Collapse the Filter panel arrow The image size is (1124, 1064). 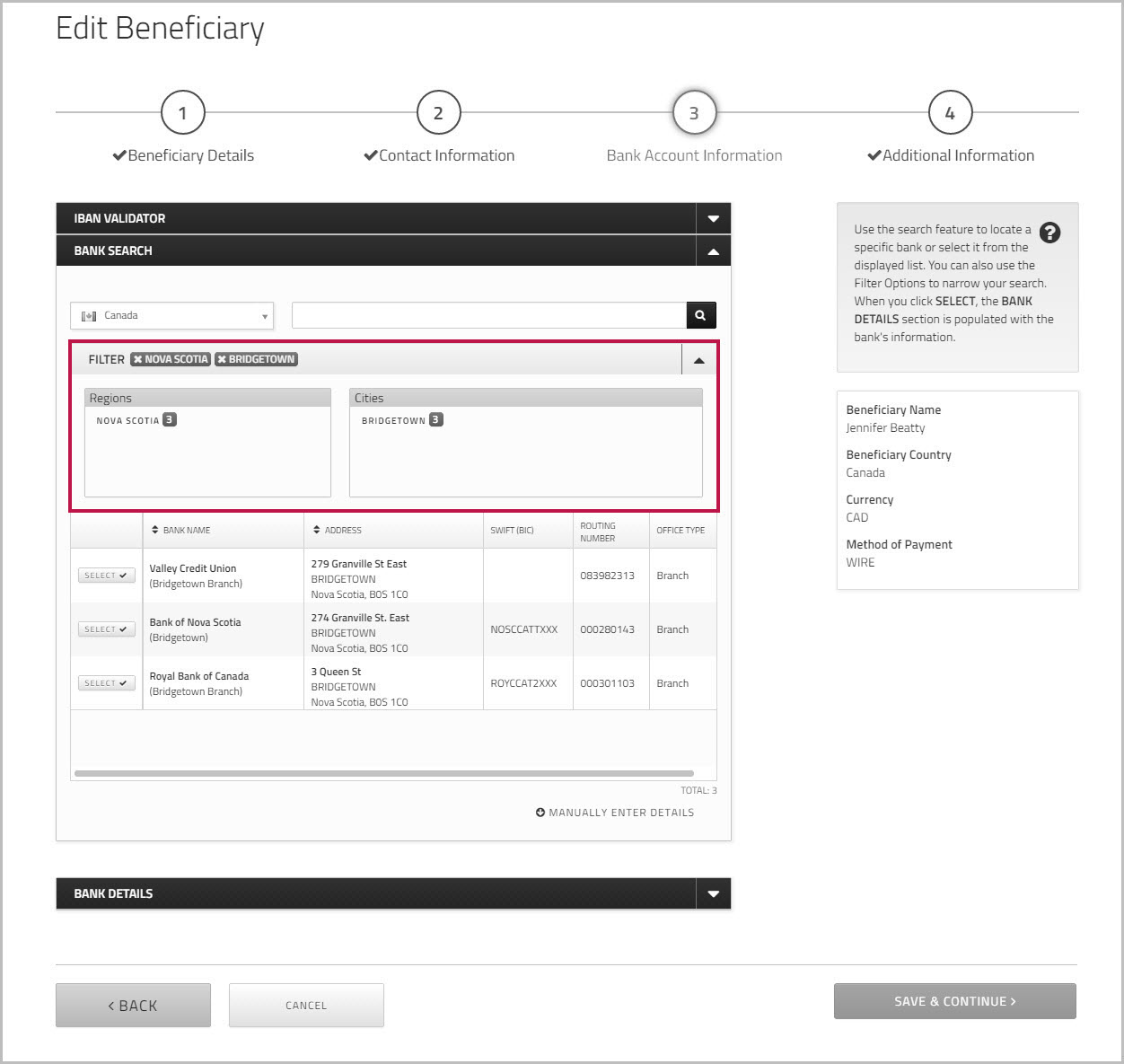click(x=699, y=360)
